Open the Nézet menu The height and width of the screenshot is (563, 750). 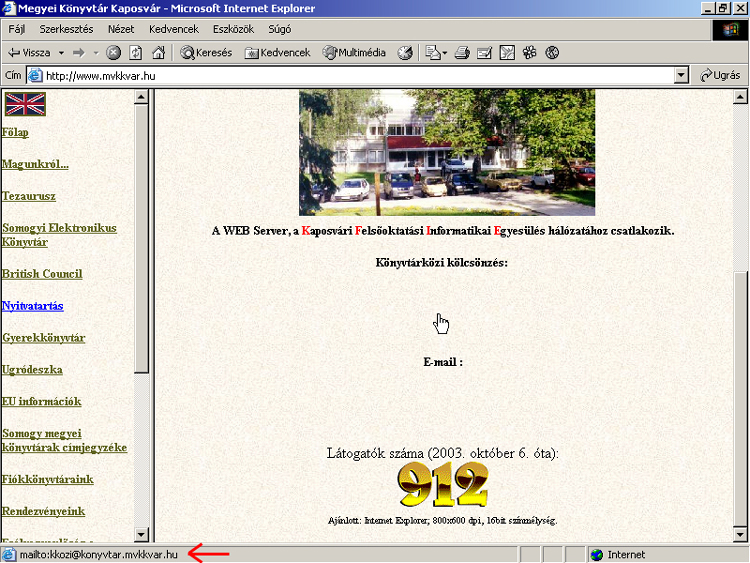click(121, 29)
